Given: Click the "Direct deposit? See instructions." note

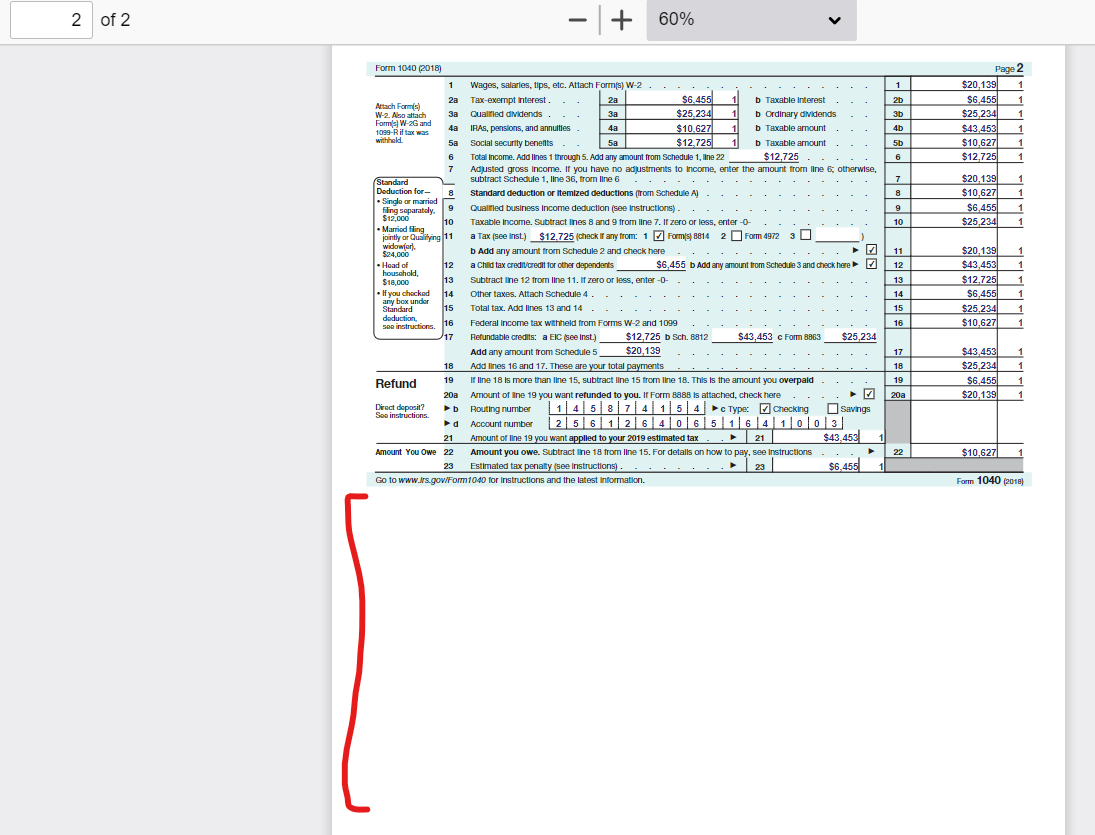Looking at the screenshot, I should pos(402,411).
